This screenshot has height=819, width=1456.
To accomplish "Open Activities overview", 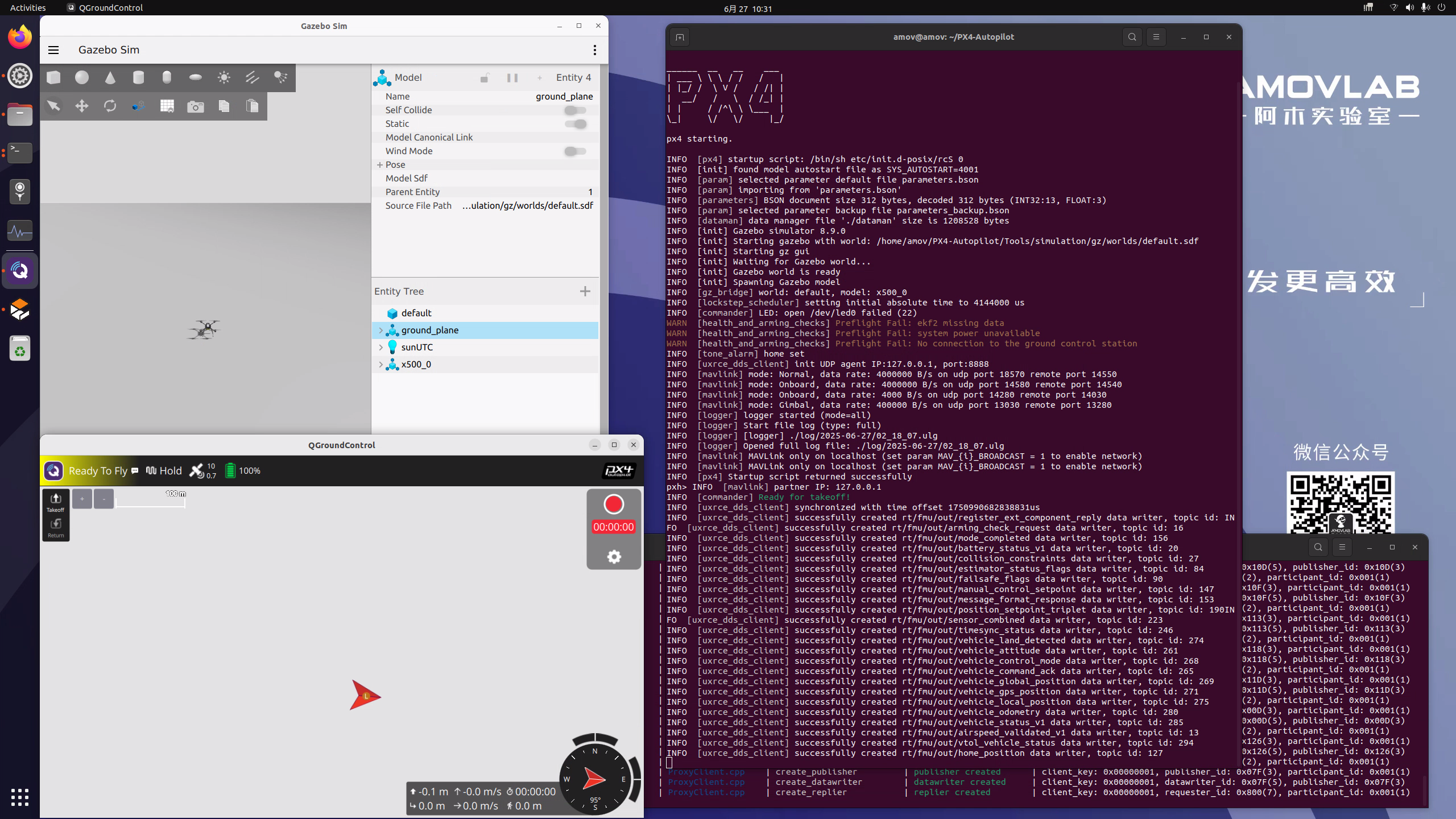I will [28, 8].
